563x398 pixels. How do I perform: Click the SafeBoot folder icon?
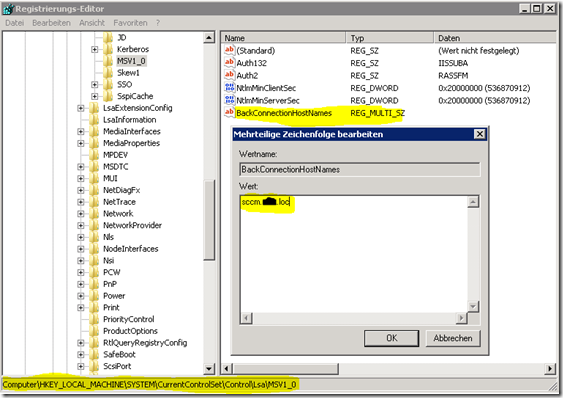[x=94, y=355]
